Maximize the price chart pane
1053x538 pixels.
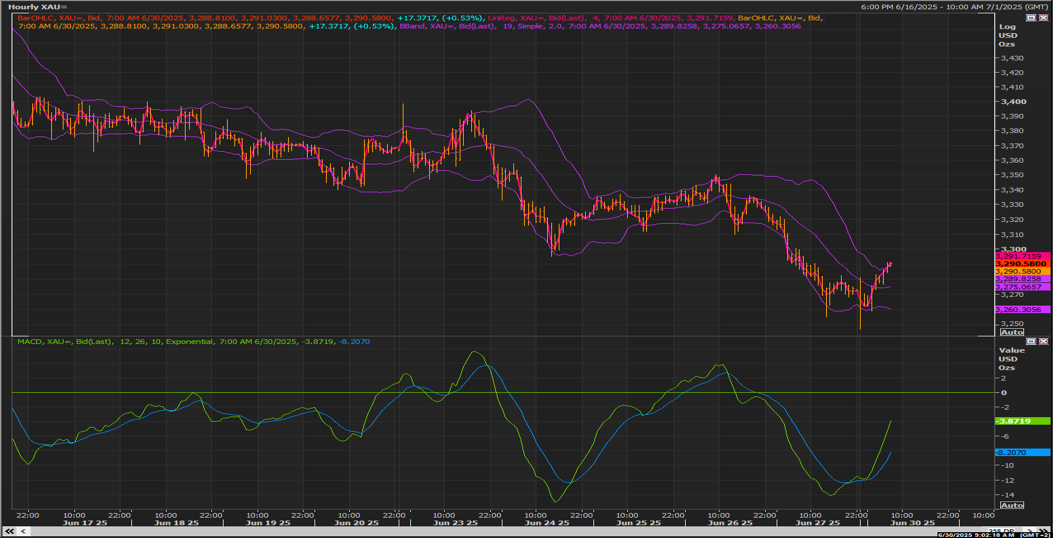coord(1031,17)
